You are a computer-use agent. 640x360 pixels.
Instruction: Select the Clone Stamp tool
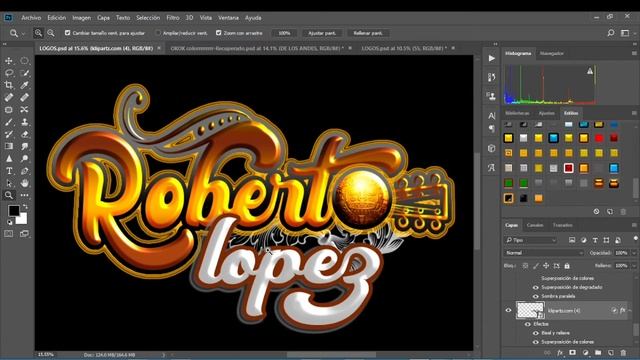[24, 122]
